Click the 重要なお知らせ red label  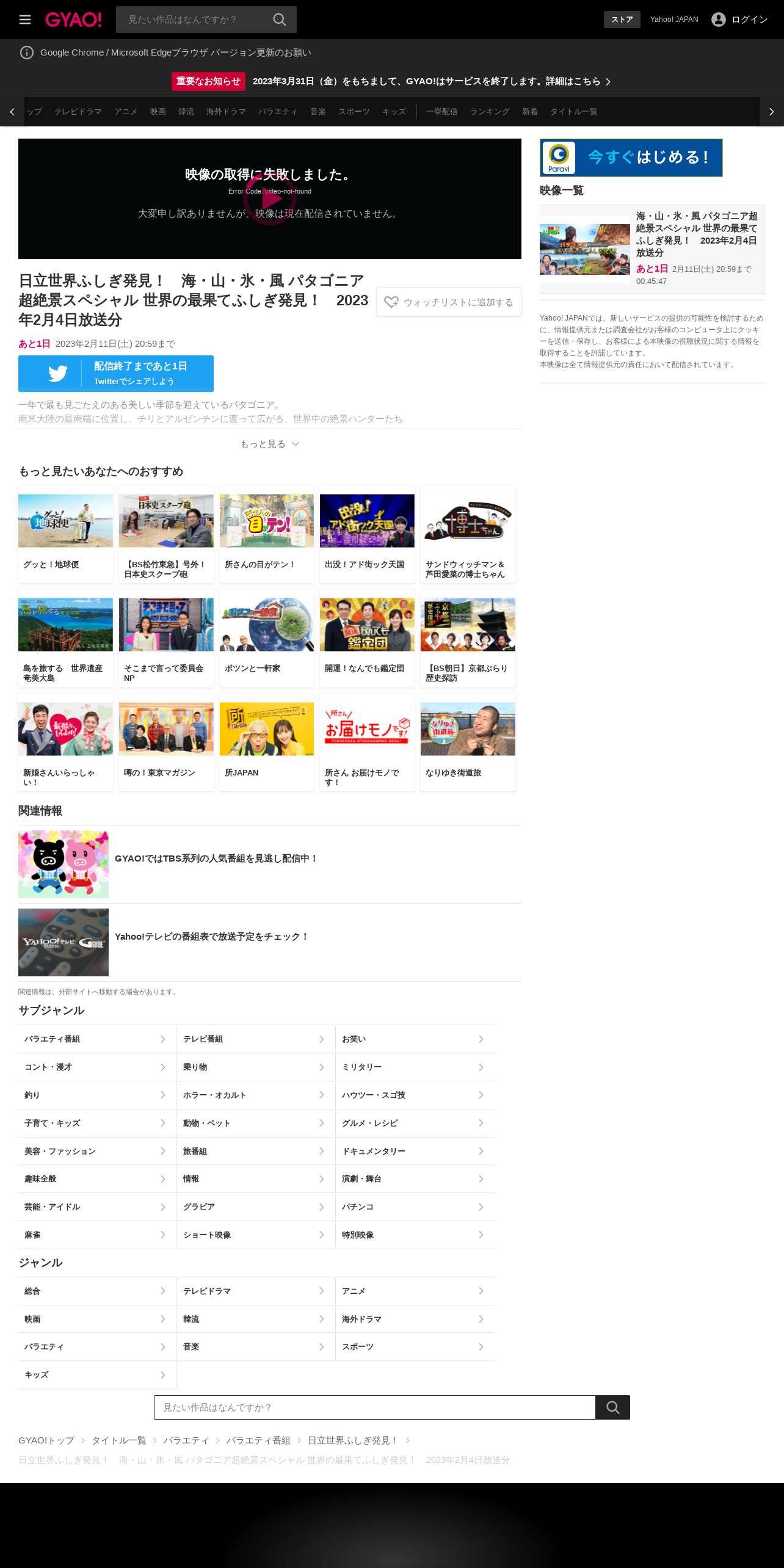pyautogui.click(x=208, y=81)
